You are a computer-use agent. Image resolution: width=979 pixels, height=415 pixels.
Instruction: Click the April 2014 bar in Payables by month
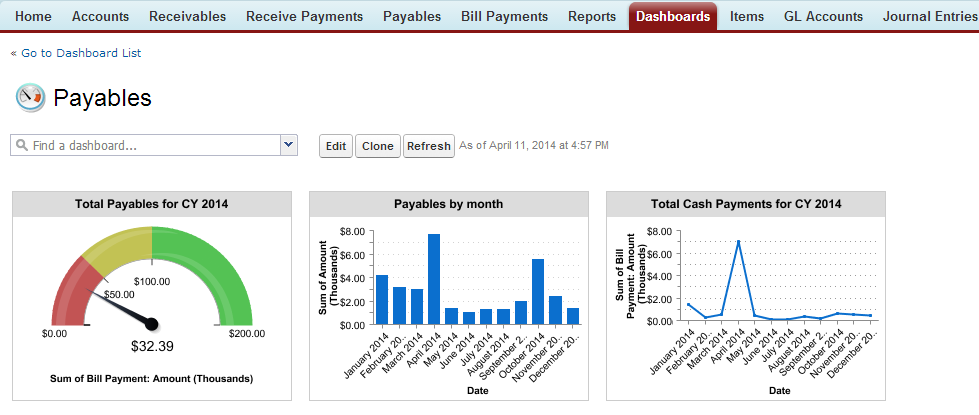click(x=434, y=280)
